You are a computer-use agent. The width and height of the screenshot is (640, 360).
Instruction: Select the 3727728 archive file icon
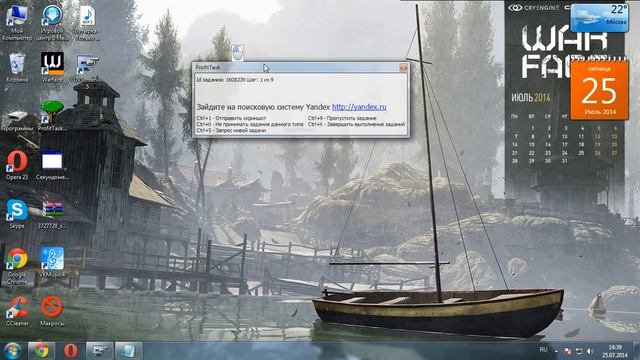click(x=52, y=213)
